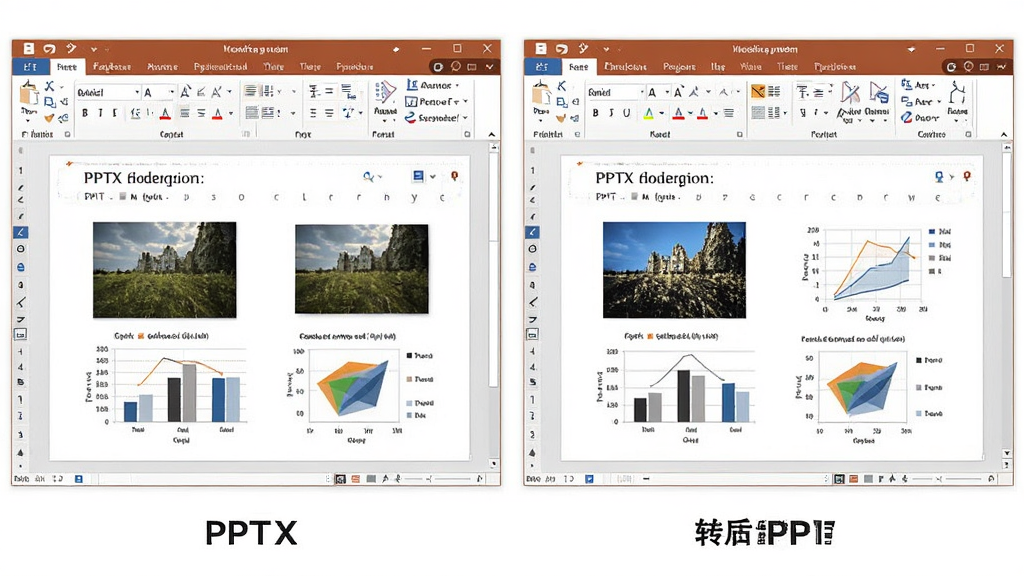Click the blue disk icon in the left window status bar
1024x576 pixels.
pos(78,479)
